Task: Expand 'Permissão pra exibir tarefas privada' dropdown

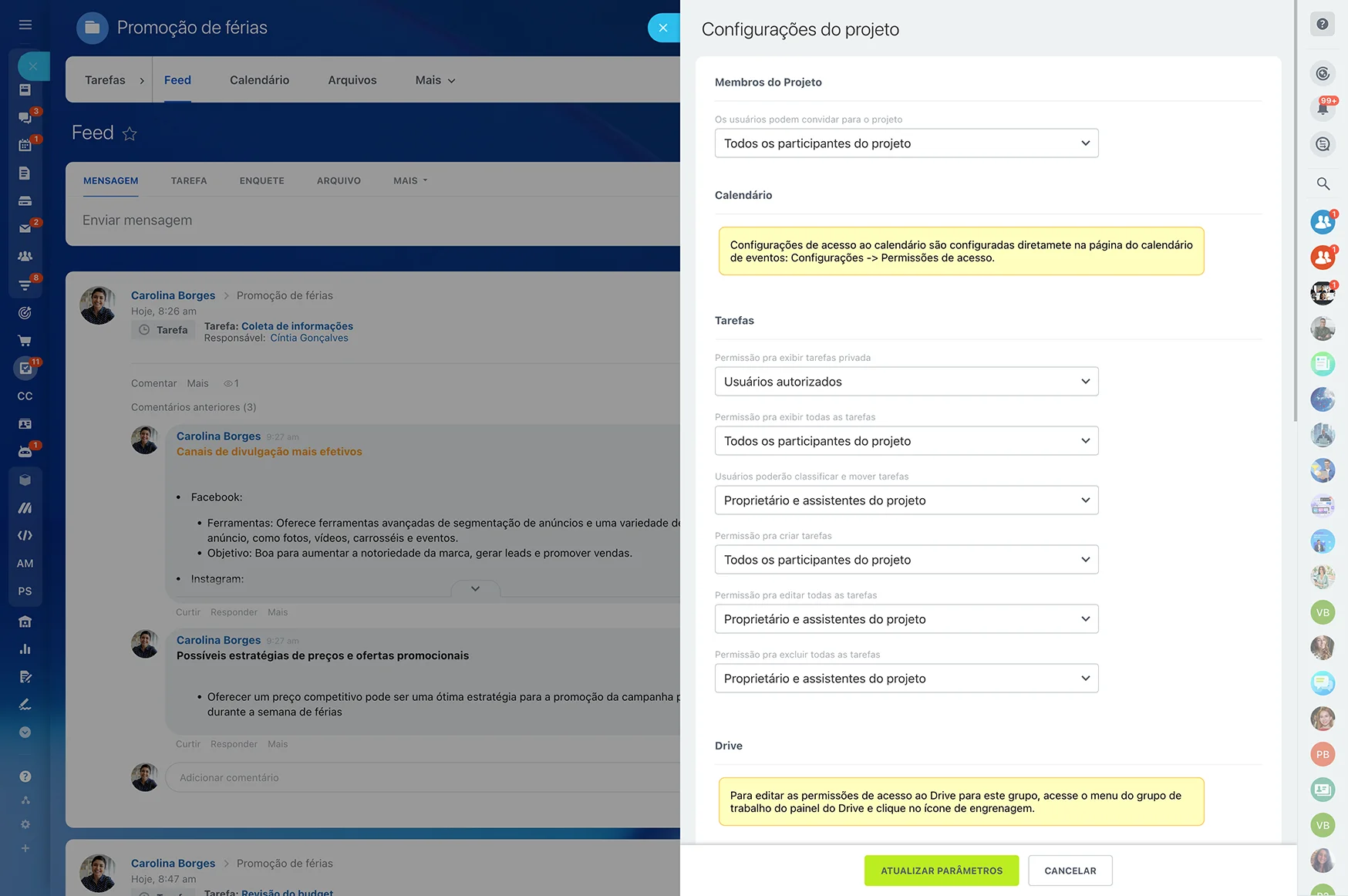Action: click(906, 382)
